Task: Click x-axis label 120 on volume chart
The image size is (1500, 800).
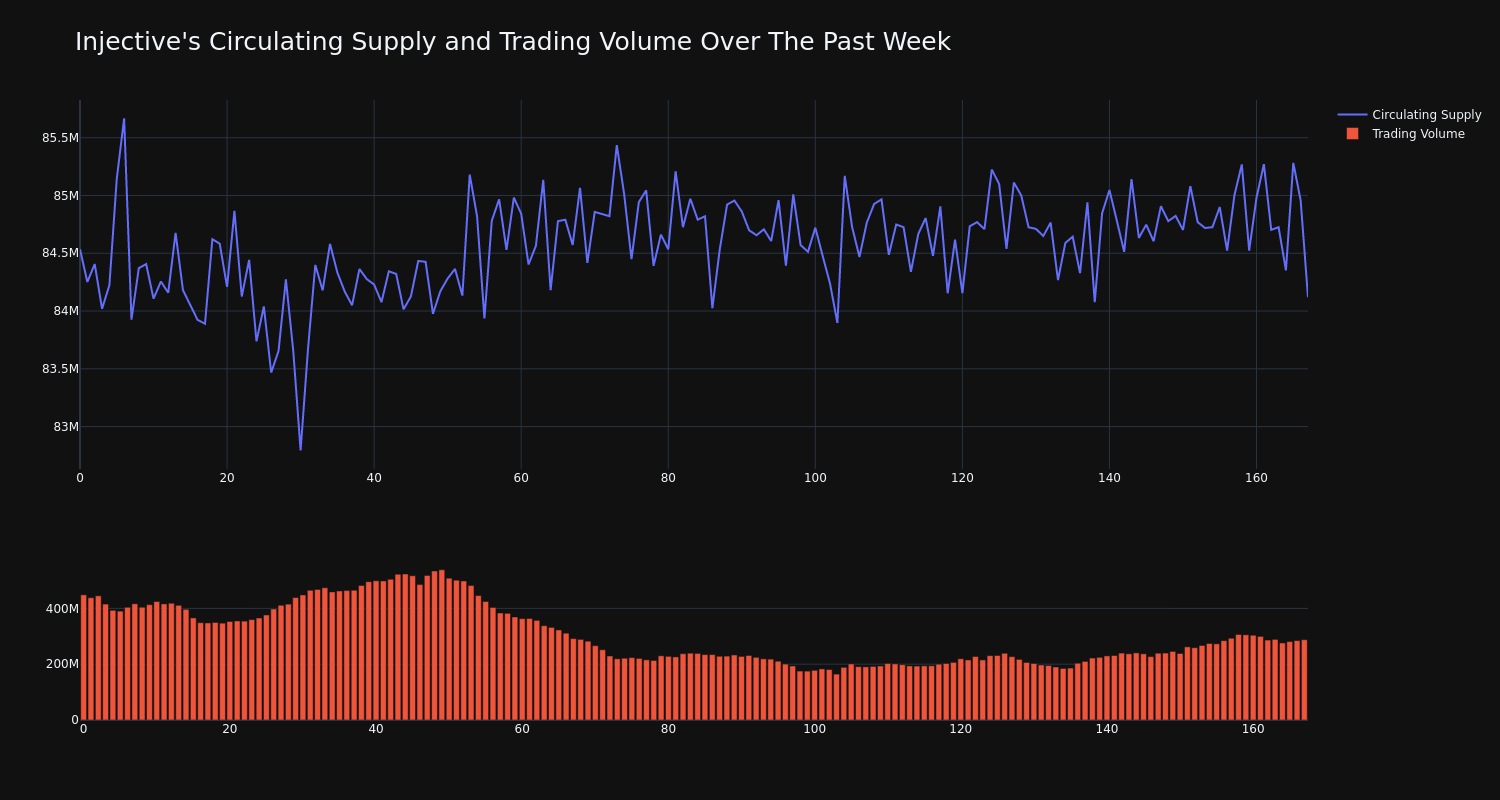Action: click(x=960, y=729)
